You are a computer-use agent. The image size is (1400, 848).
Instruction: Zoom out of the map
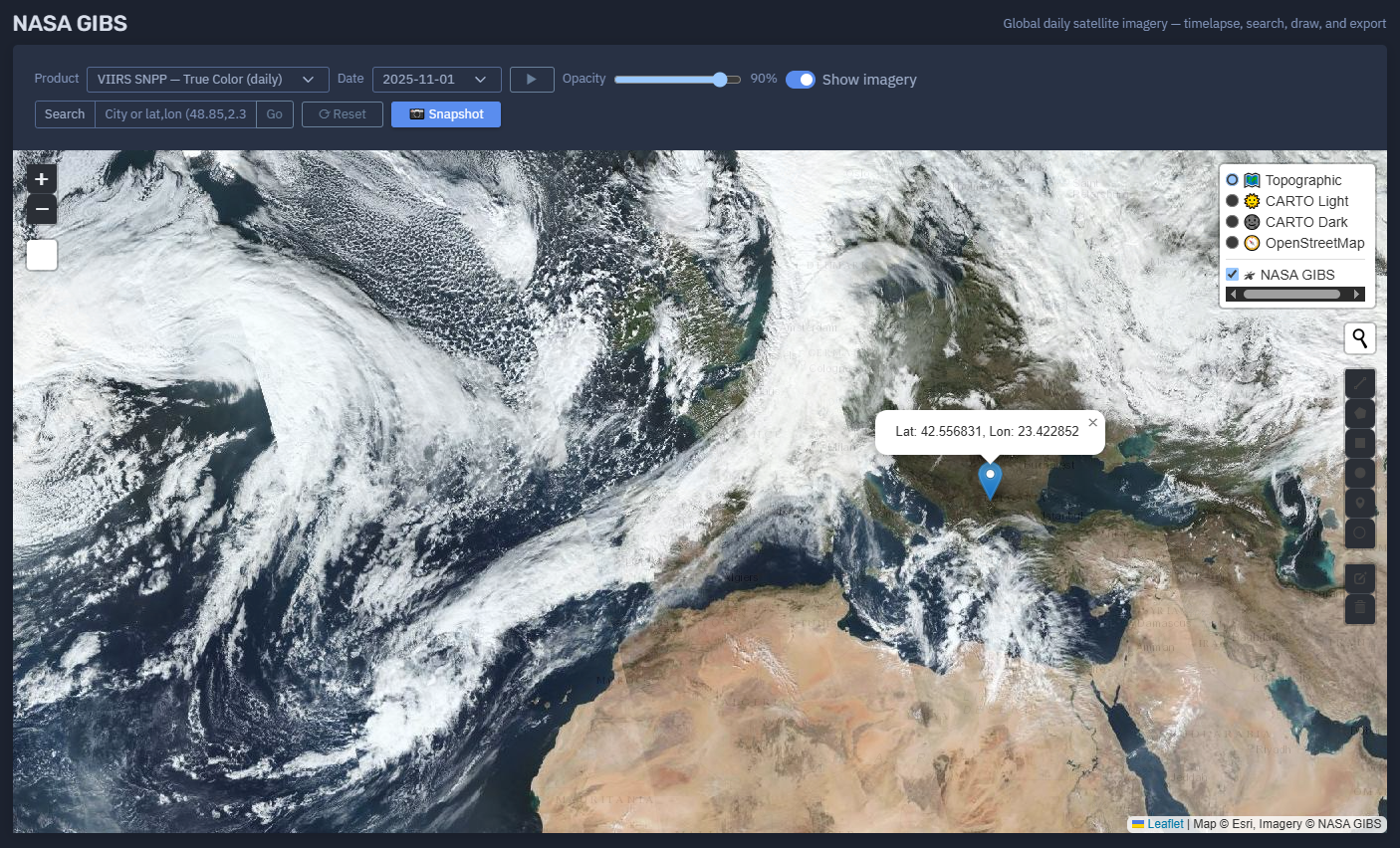42,209
